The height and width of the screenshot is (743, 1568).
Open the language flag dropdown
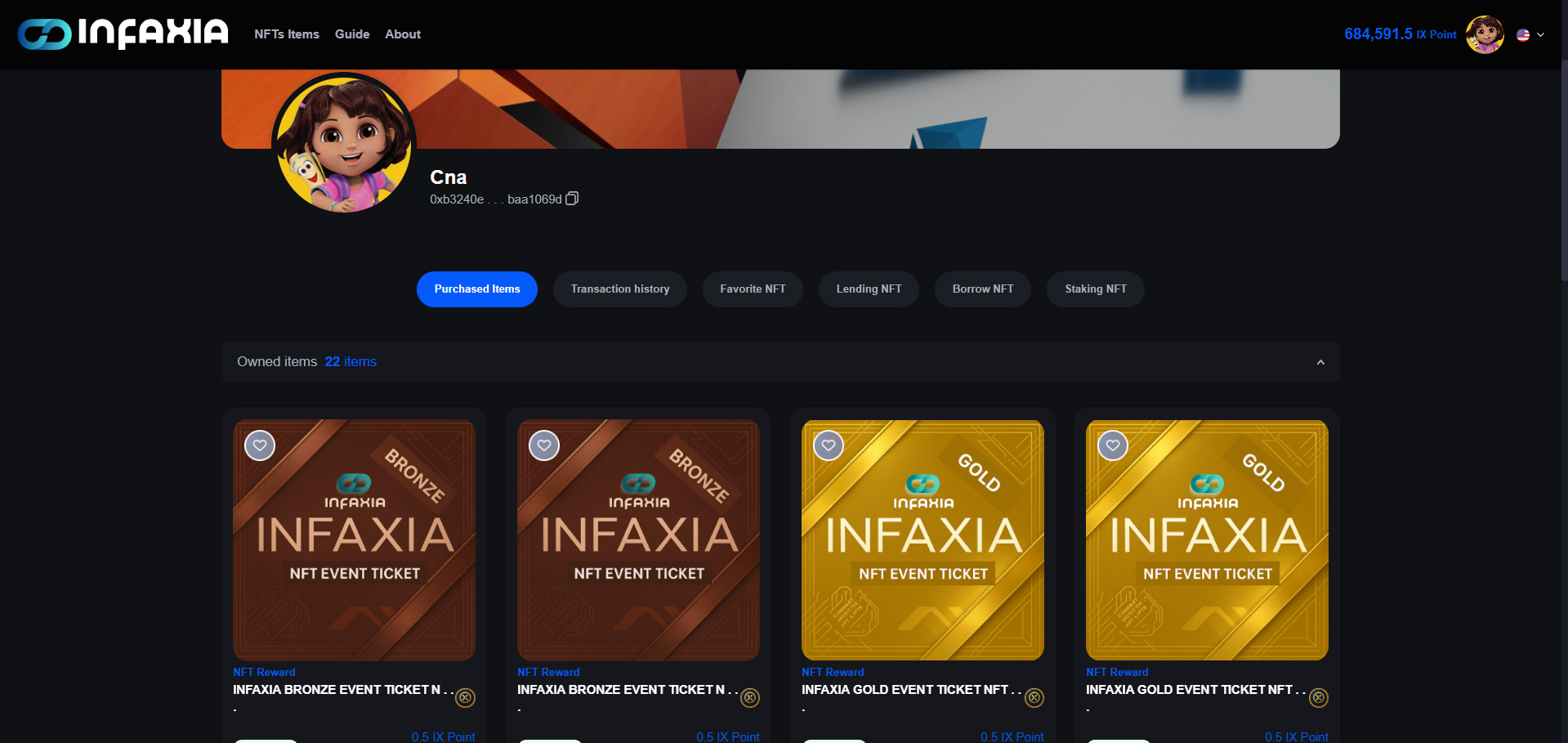click(1530, 35)
